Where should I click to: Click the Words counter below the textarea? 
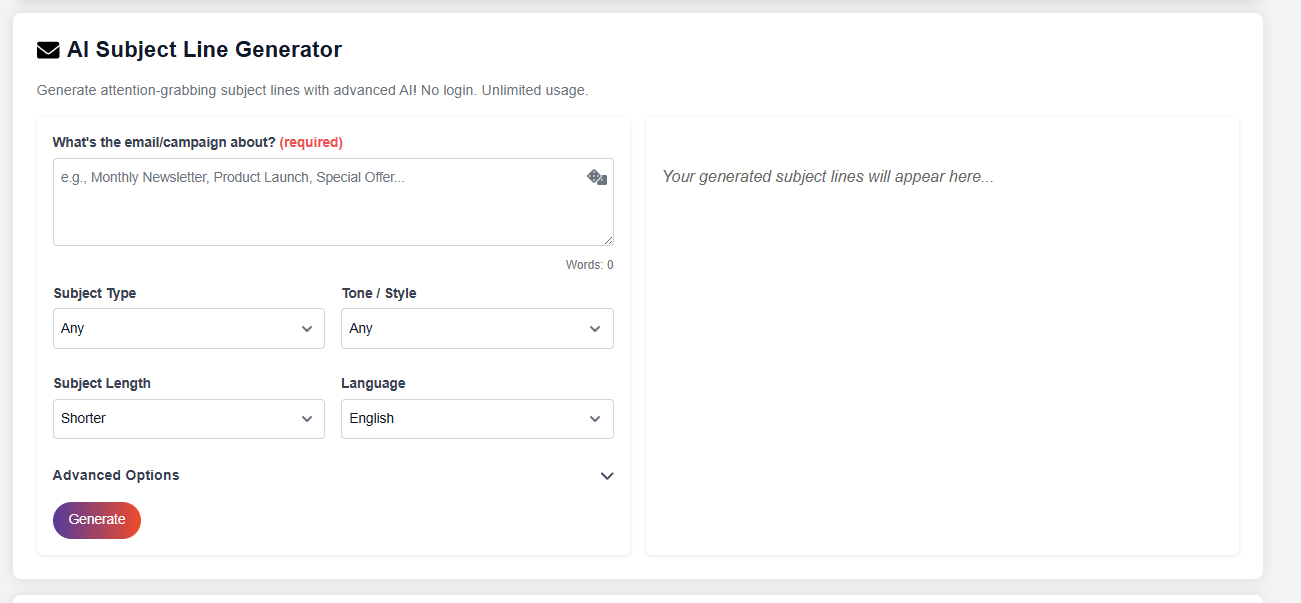click(x=589, y=264)
